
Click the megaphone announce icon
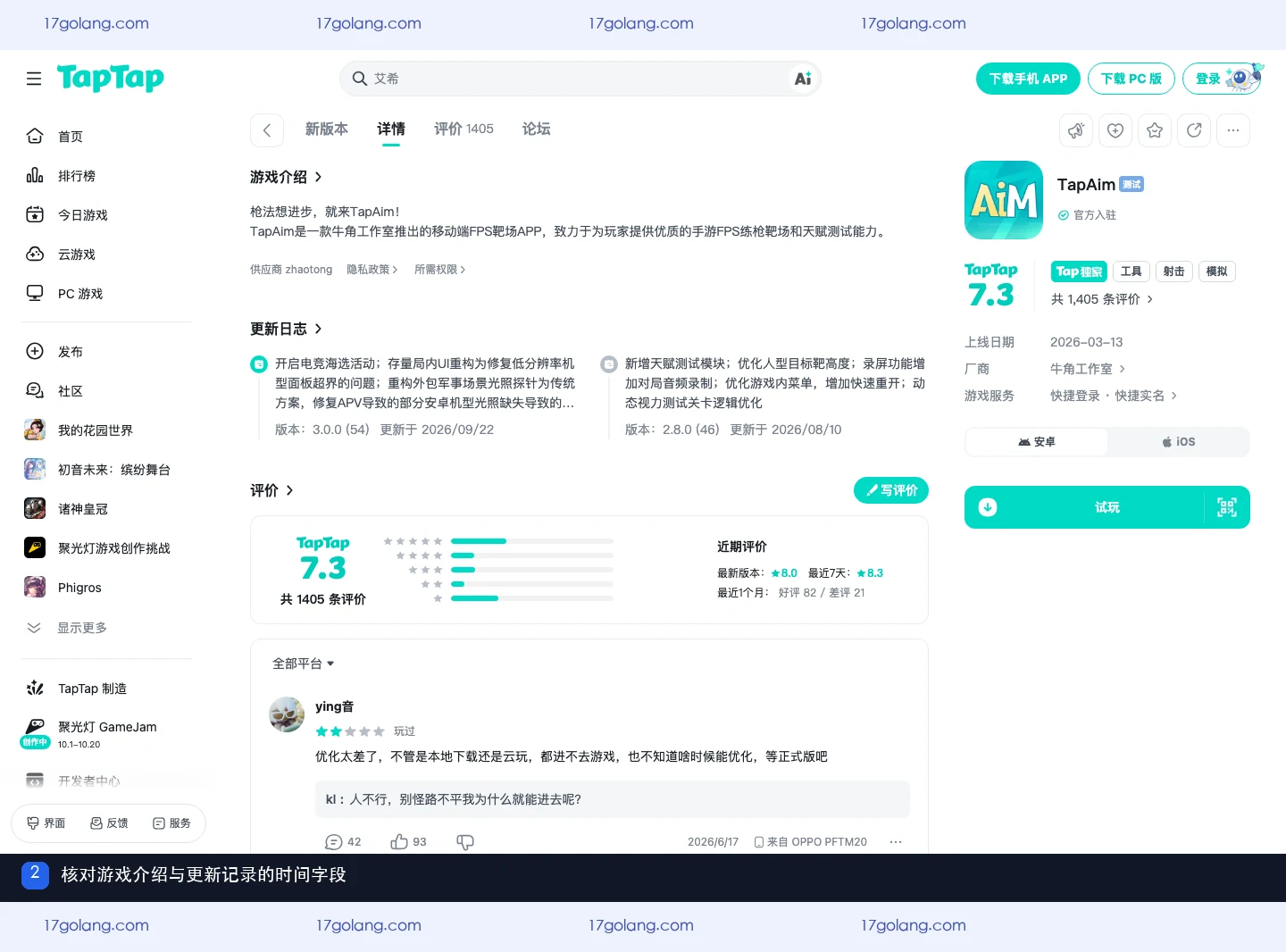pyautogui.click(x=1076, y=130)
